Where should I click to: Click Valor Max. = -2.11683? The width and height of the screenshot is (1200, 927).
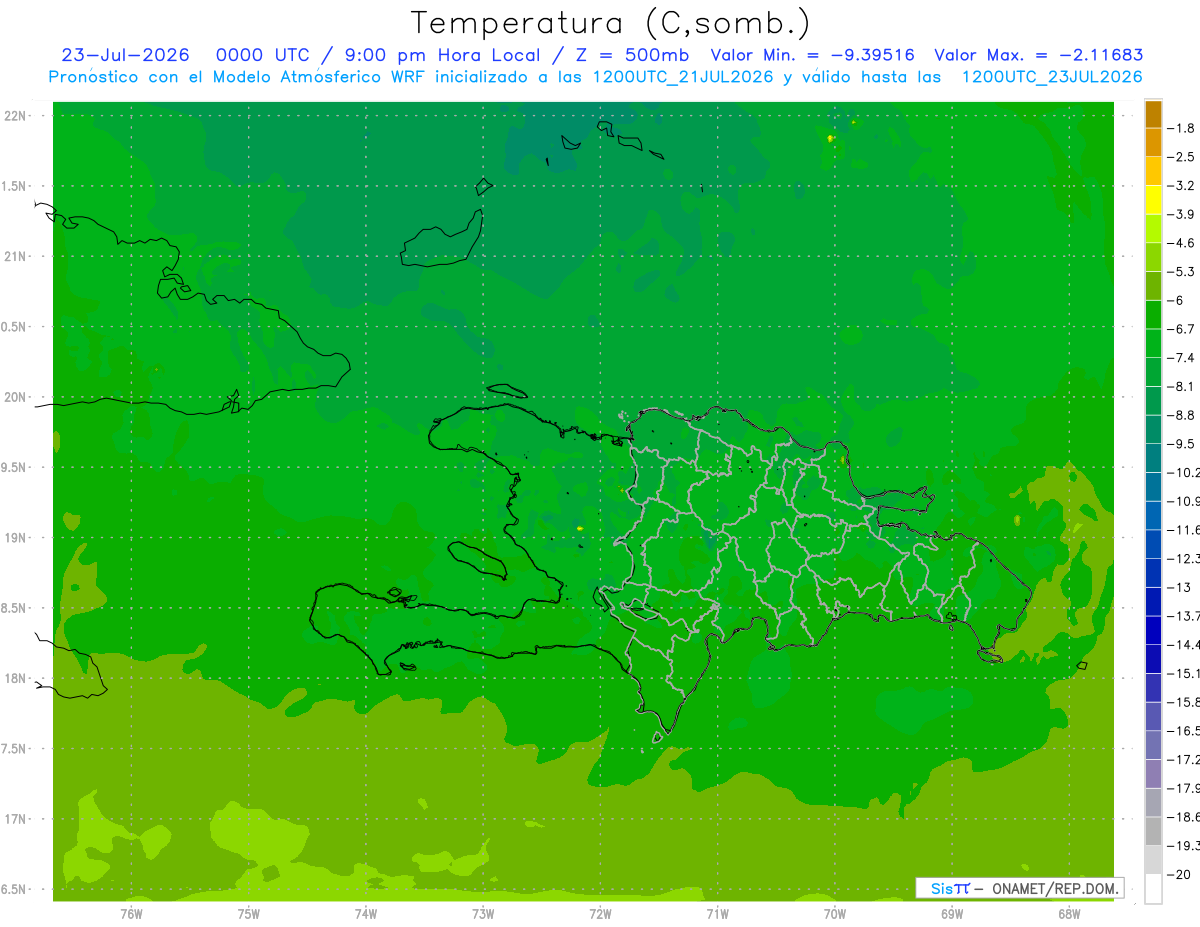tap(1038, 55)
